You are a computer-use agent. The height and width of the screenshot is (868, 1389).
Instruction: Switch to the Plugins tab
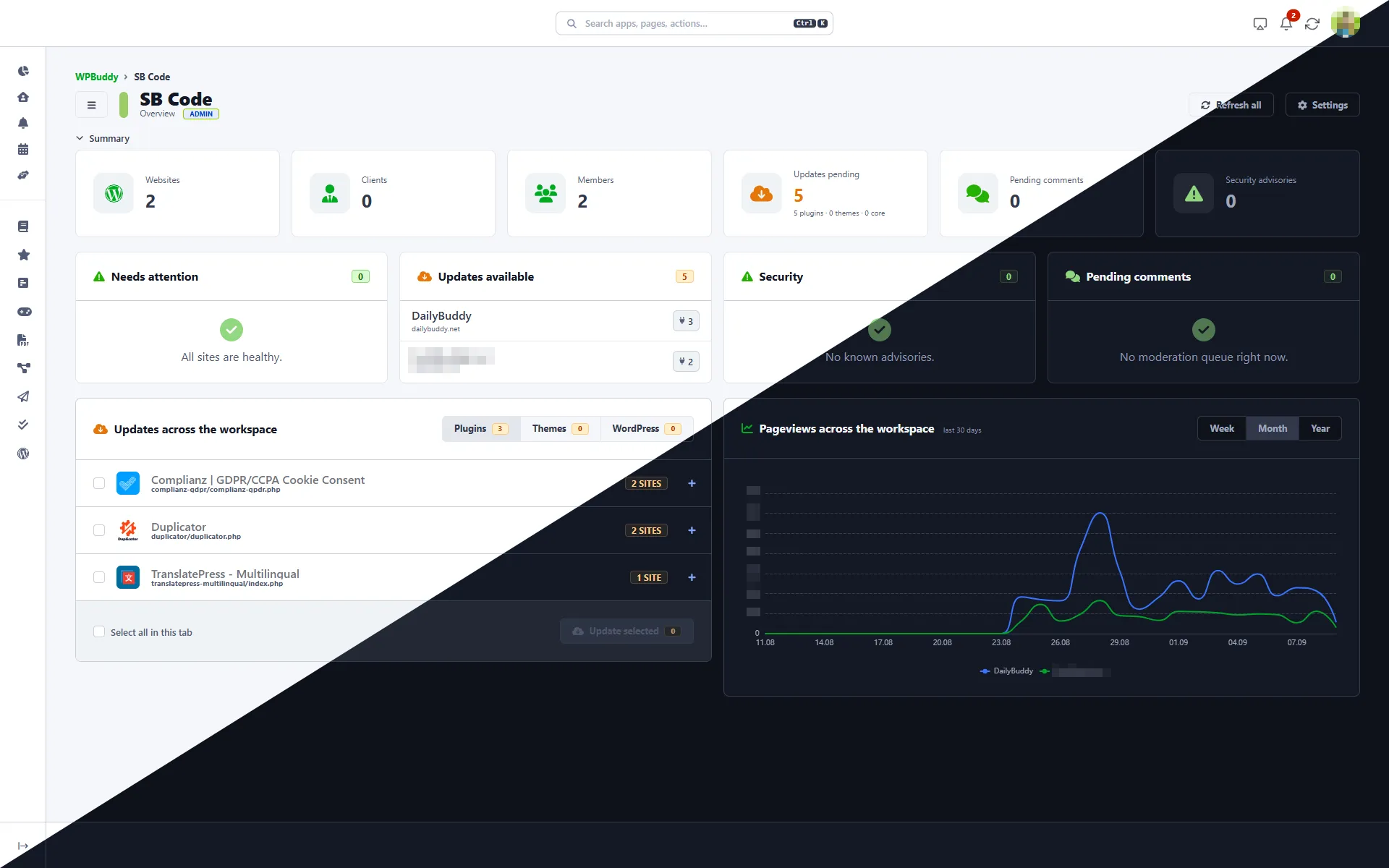tap(481, 429)
